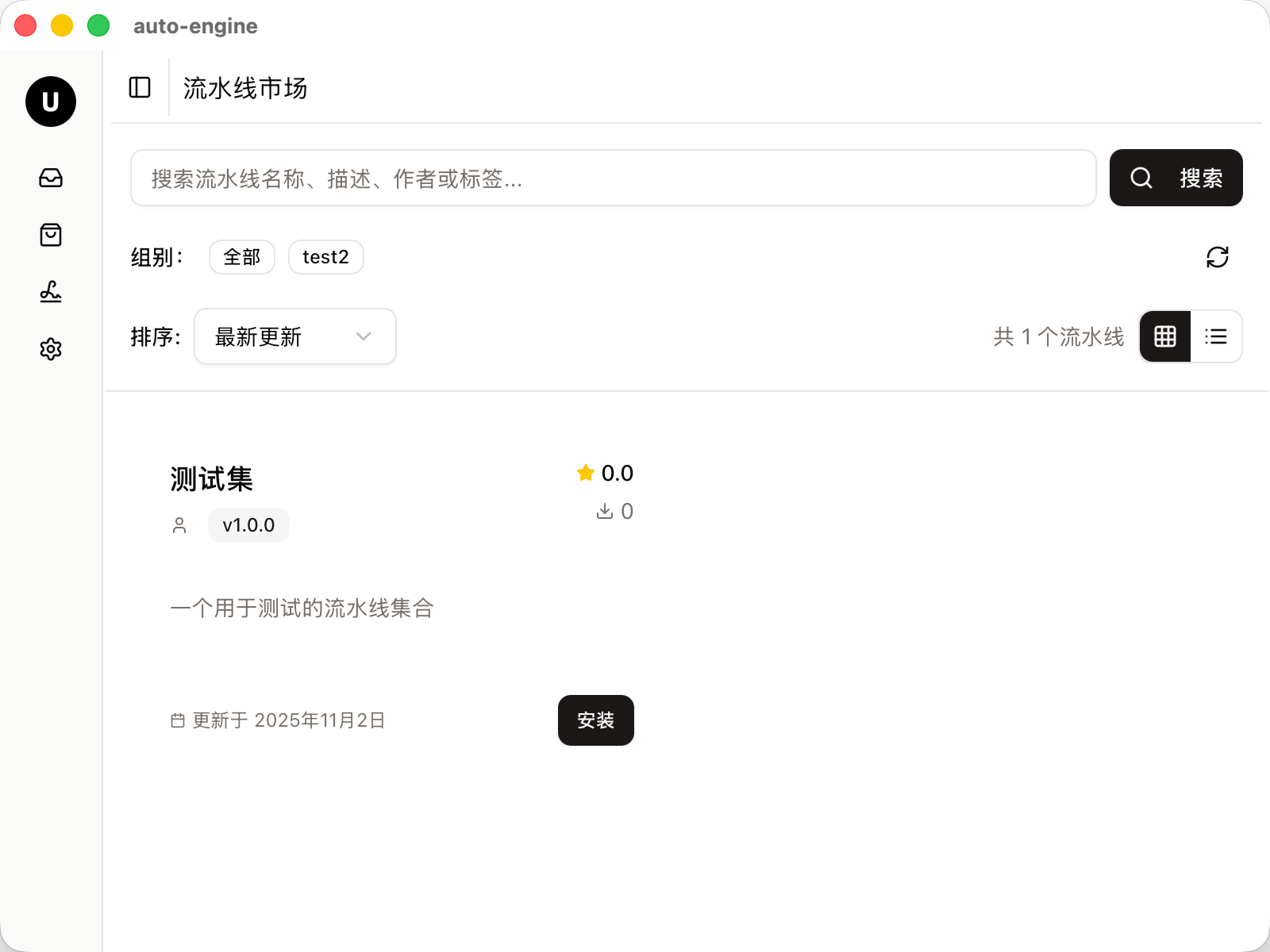Select the shopping bag marketplace icon
1270x952 pixels.
pyautogui.click(x=50, y=235)
